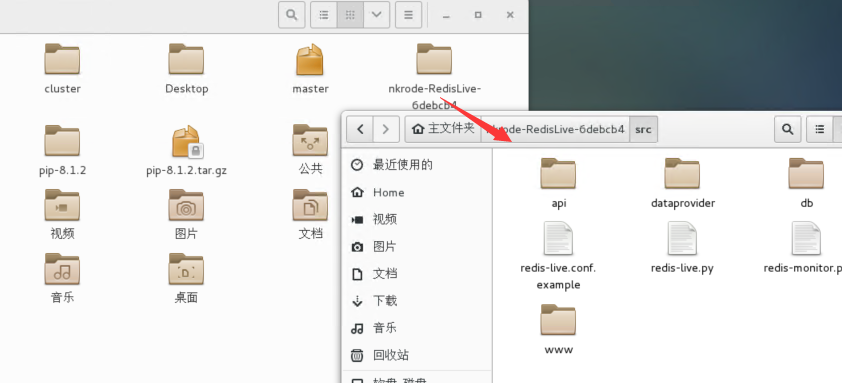The width and height of the screenshot is (842, 383).
Task: Select 文档 in sidebar
Action: pyautogui.click(x=417, y=274)
